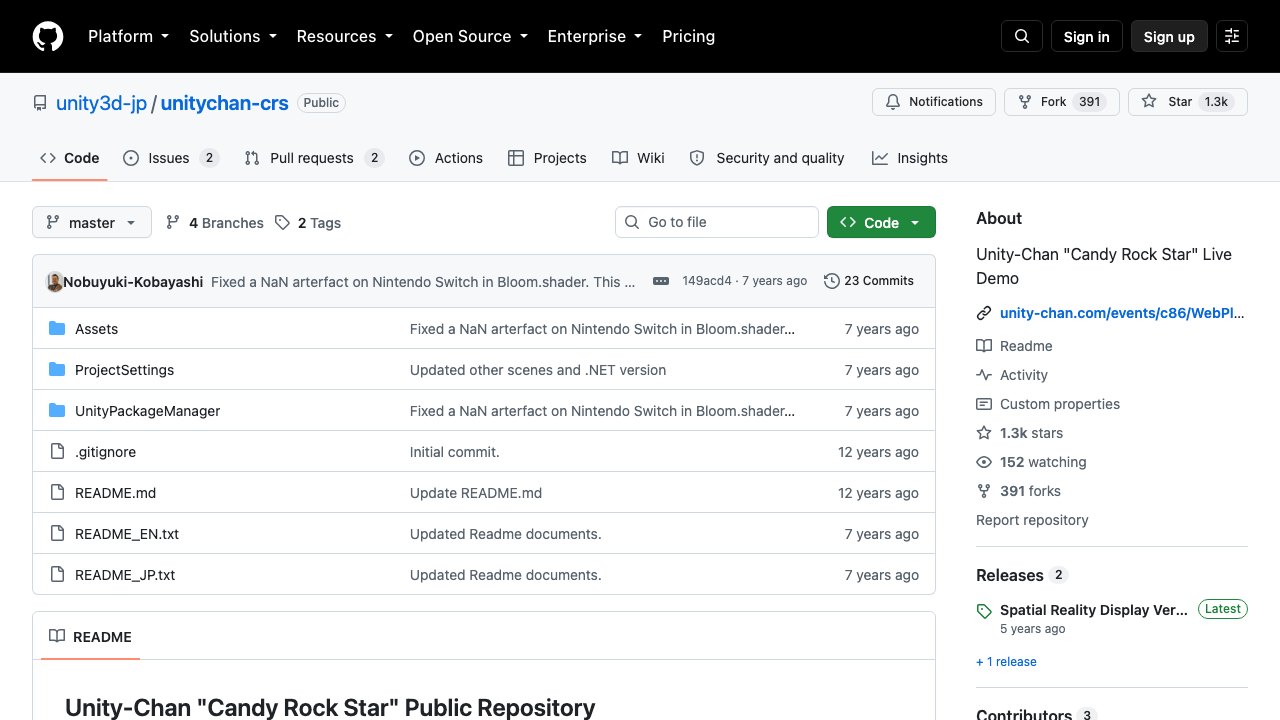Click the README.md file icon

coord(57,493)
